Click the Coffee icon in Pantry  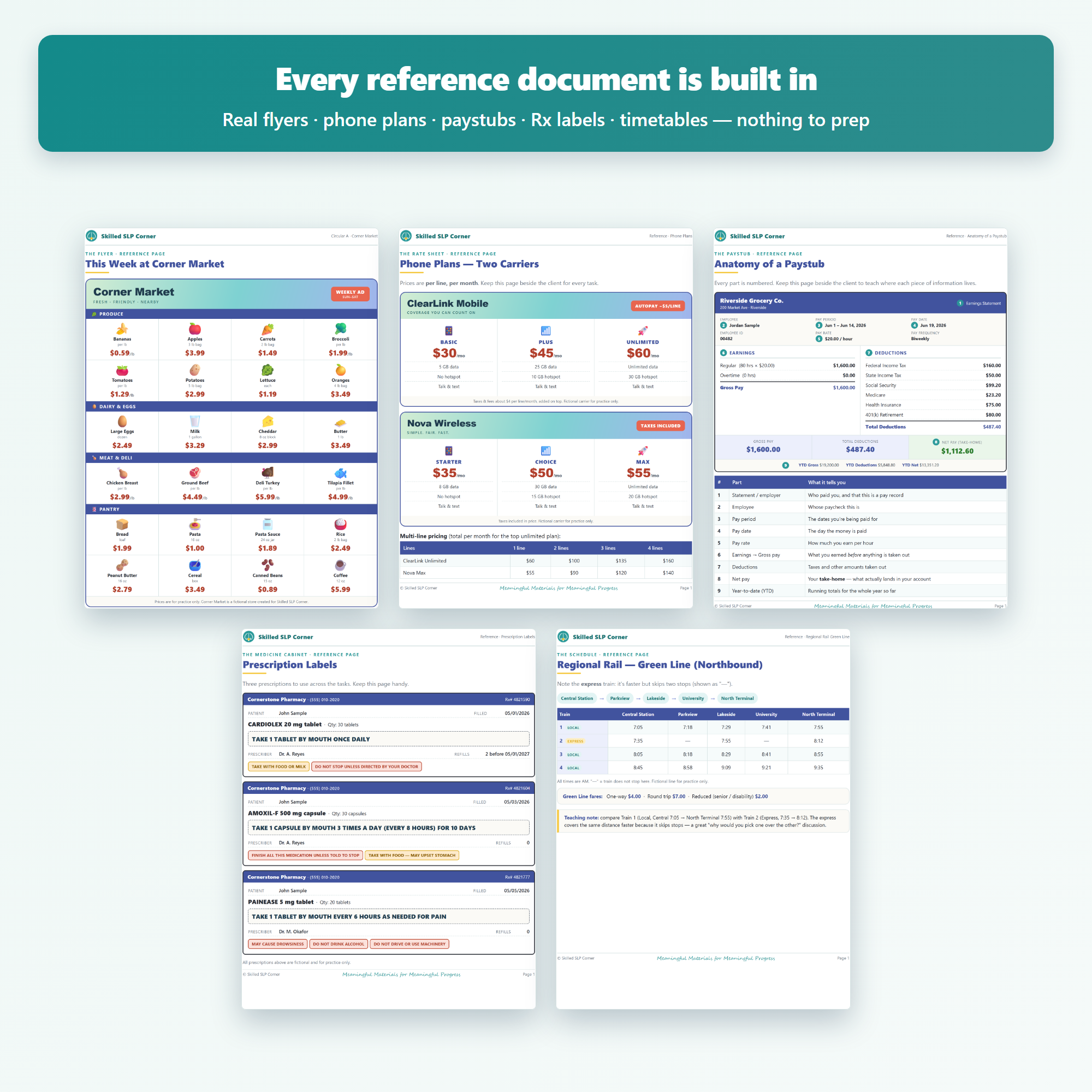(x=340, y=565)
